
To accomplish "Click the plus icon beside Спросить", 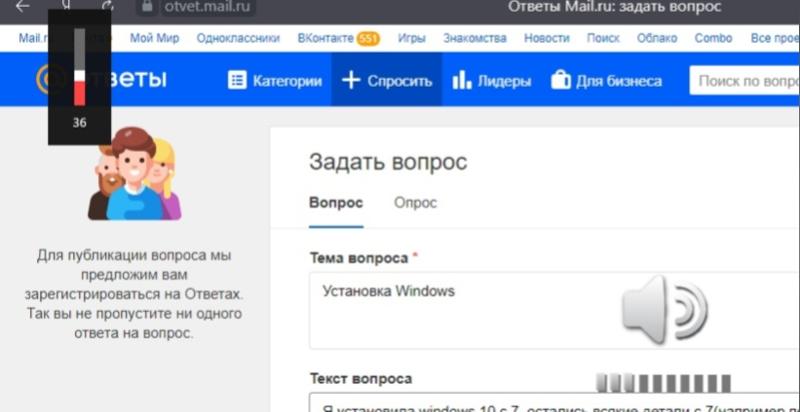I will click(351, 81).
